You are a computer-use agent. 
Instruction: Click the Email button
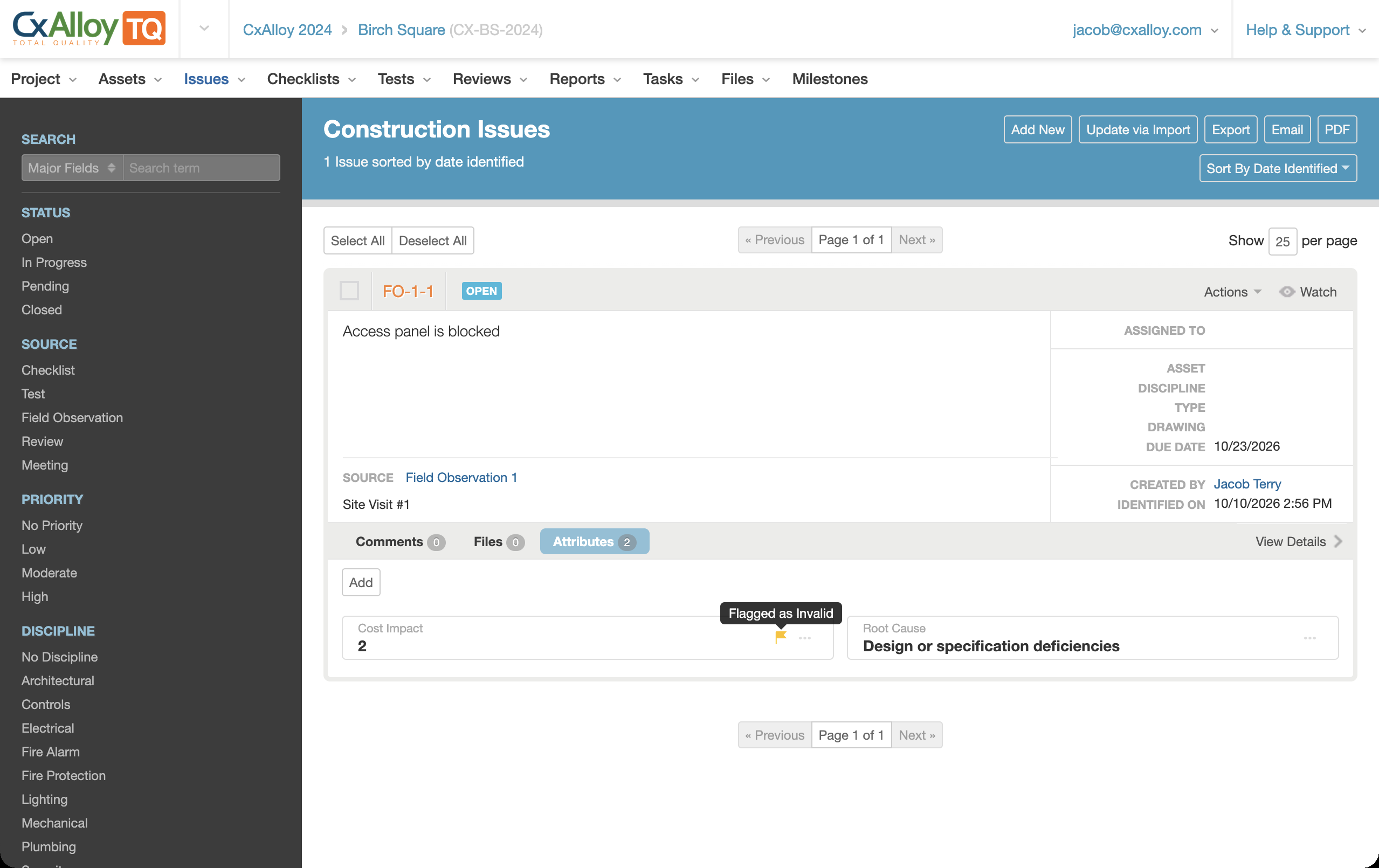click(x=1287, y=129)
